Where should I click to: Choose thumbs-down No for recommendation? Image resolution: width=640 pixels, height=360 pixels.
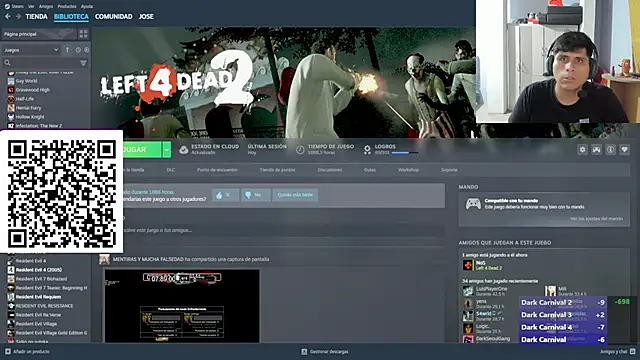[256, 195]
